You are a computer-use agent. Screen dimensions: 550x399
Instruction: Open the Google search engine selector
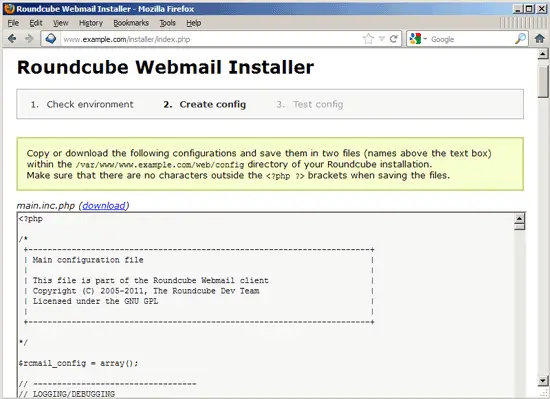click(418, 39)
